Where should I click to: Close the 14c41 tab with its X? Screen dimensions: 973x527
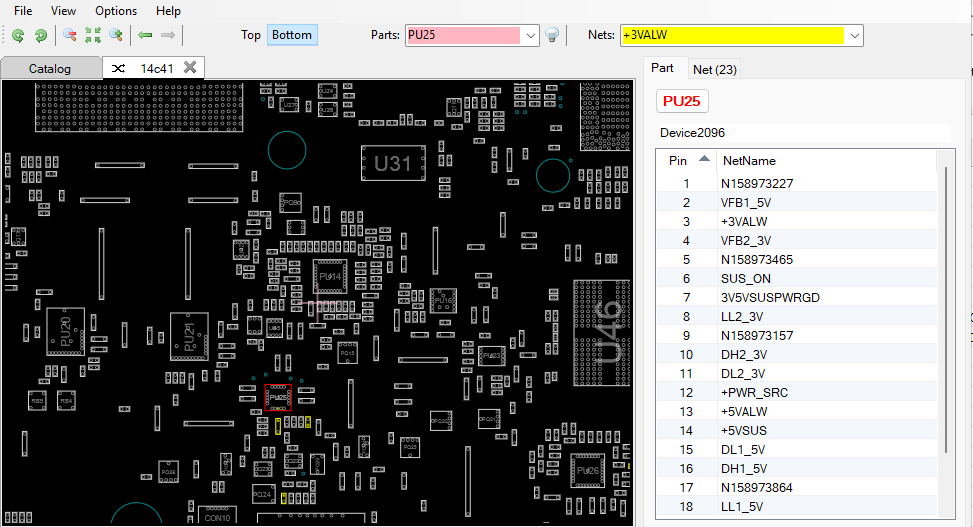pos(189,67)
